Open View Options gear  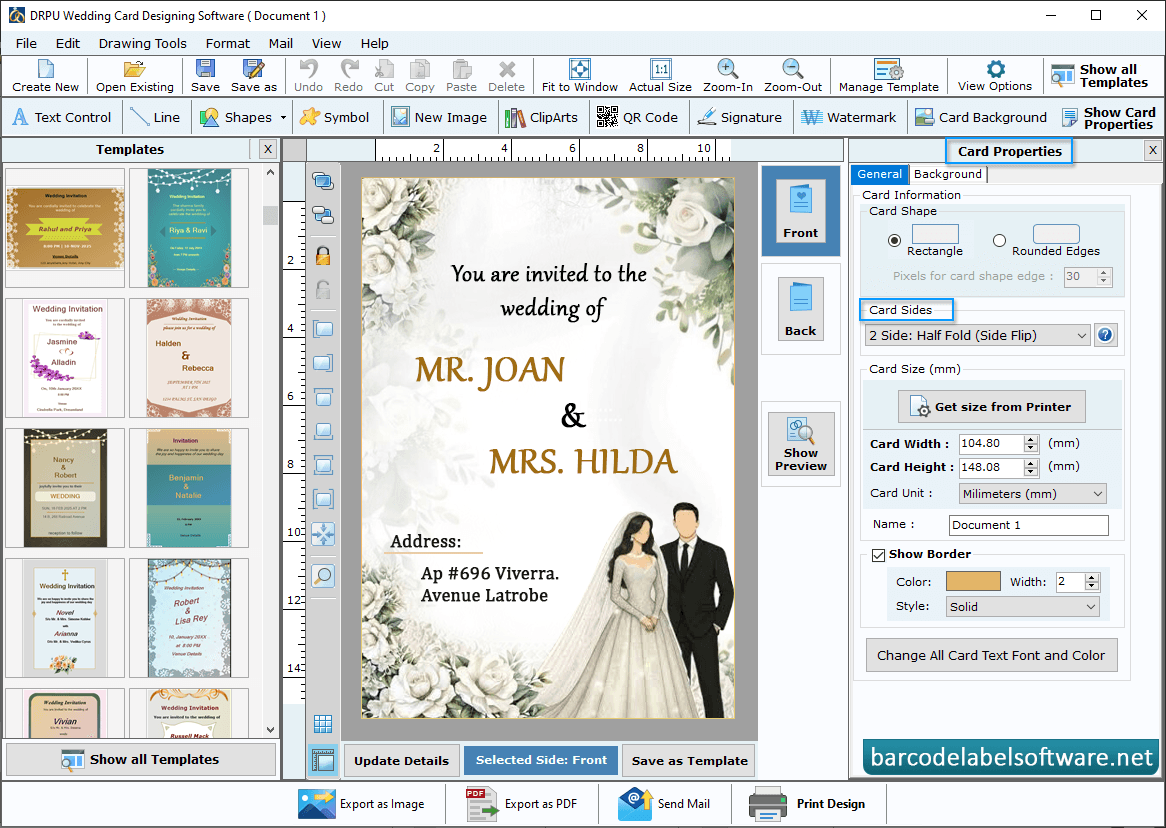(x=995, y=69)
